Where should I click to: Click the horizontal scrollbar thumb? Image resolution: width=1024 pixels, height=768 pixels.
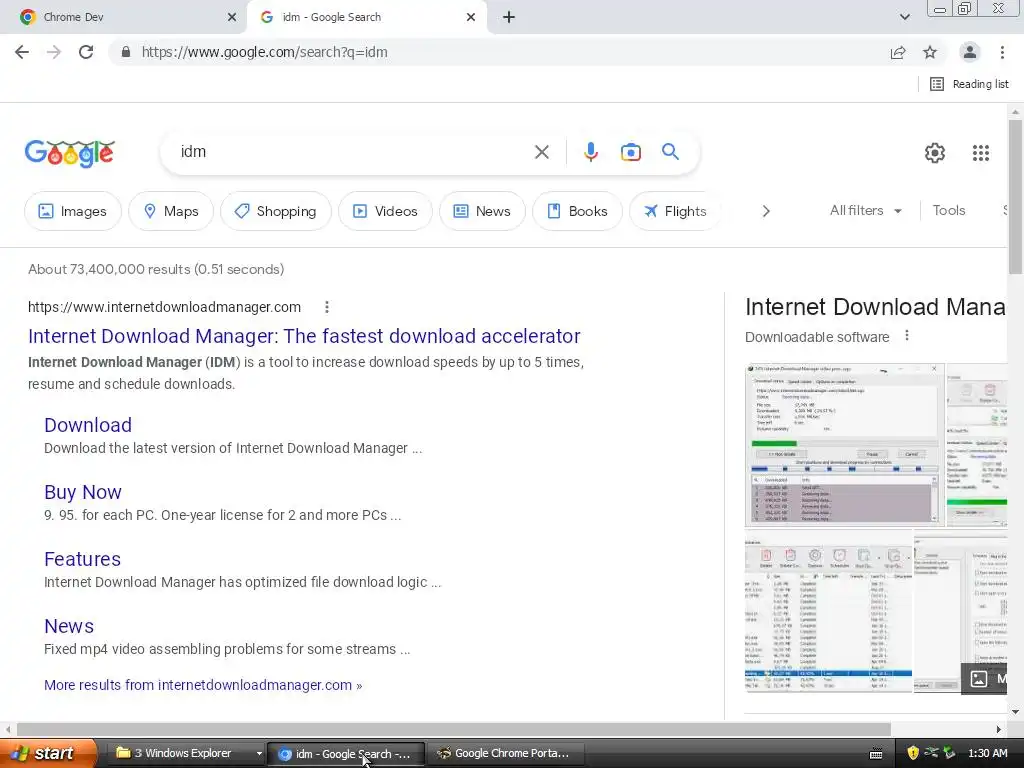click(x=454, y=729)
